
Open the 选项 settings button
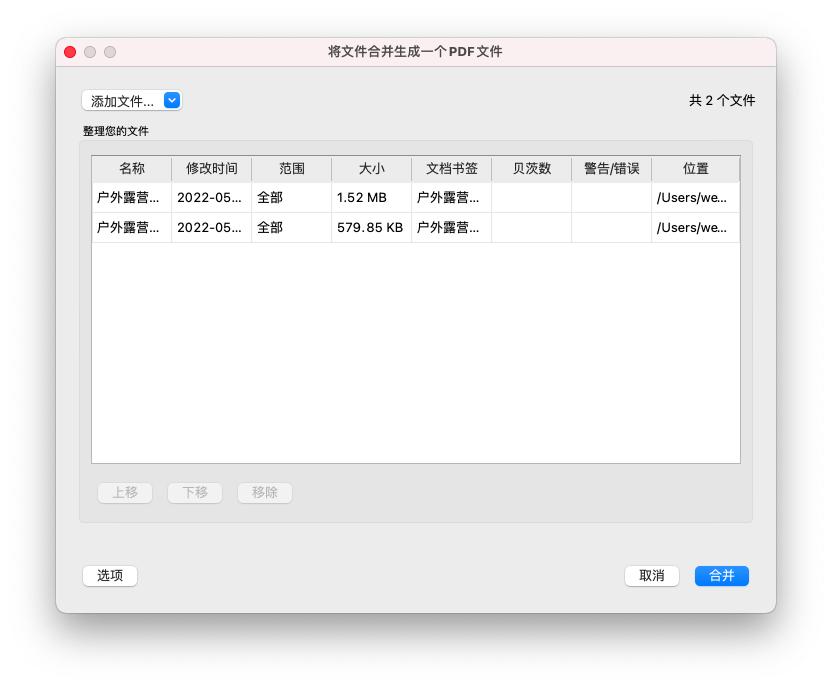pyautogui.click(x=110, y=576)
